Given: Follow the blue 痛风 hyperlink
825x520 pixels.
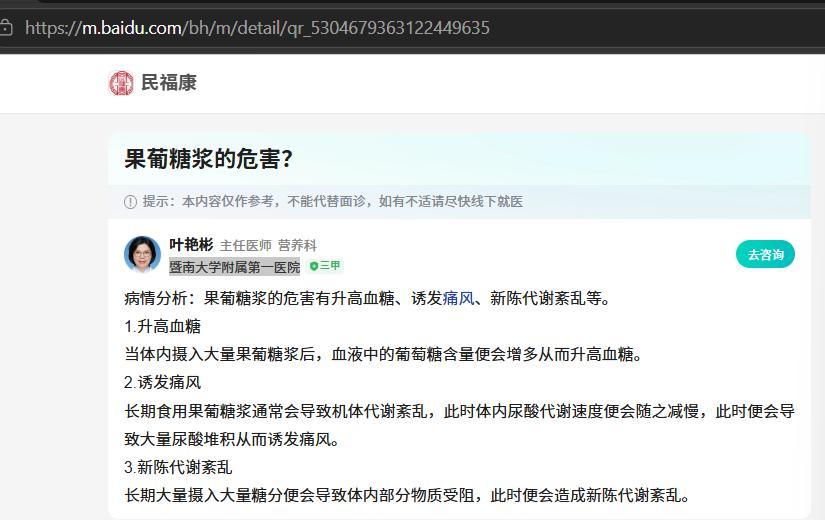Looking at the screenshot, I should point(458,298).
